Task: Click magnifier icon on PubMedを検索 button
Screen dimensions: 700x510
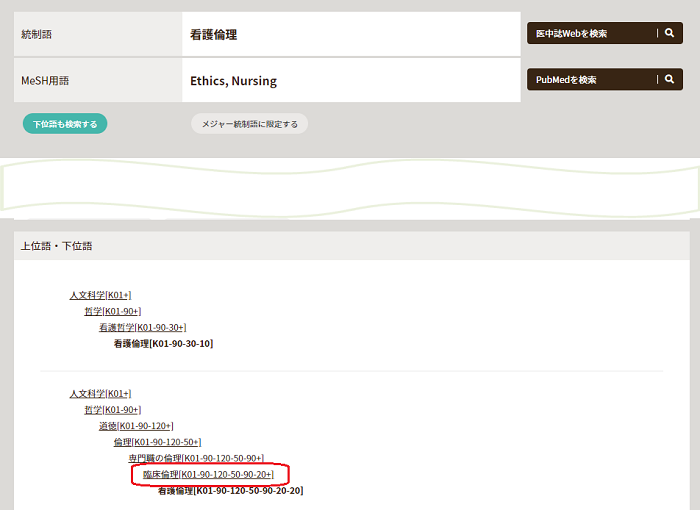Action: [669, 79]
